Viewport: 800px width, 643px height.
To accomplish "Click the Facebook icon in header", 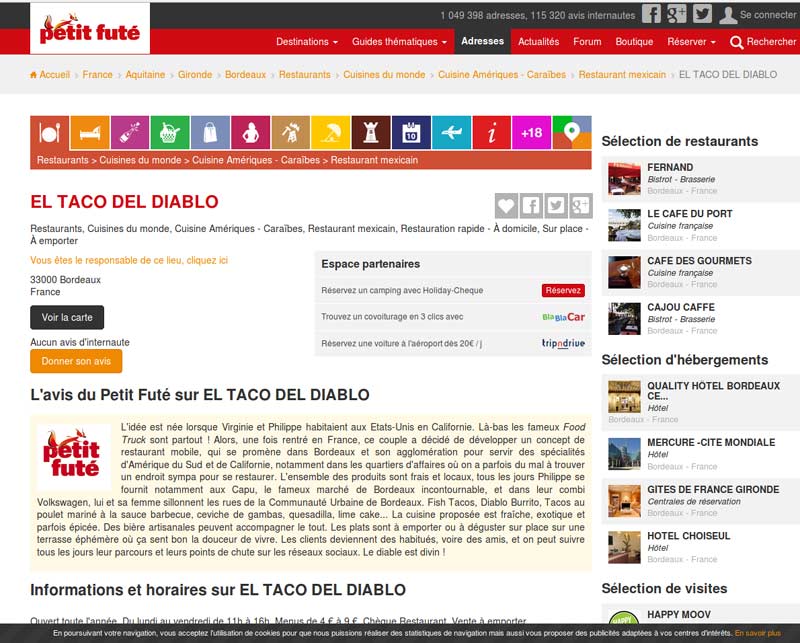I will (651, 14).
